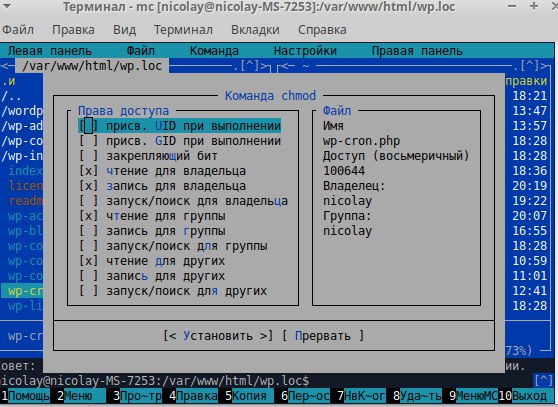This screenshot has height=407, width=558.
Task: Open terminal 'Правка' menu
Action: point(73,30)
